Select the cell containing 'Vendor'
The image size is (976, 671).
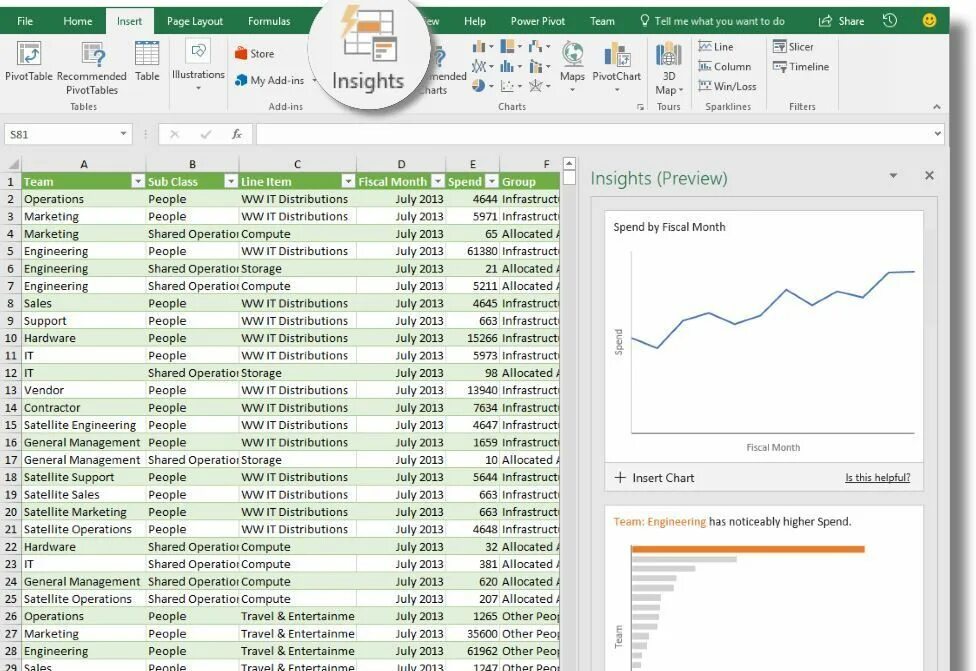coord(83,390)
